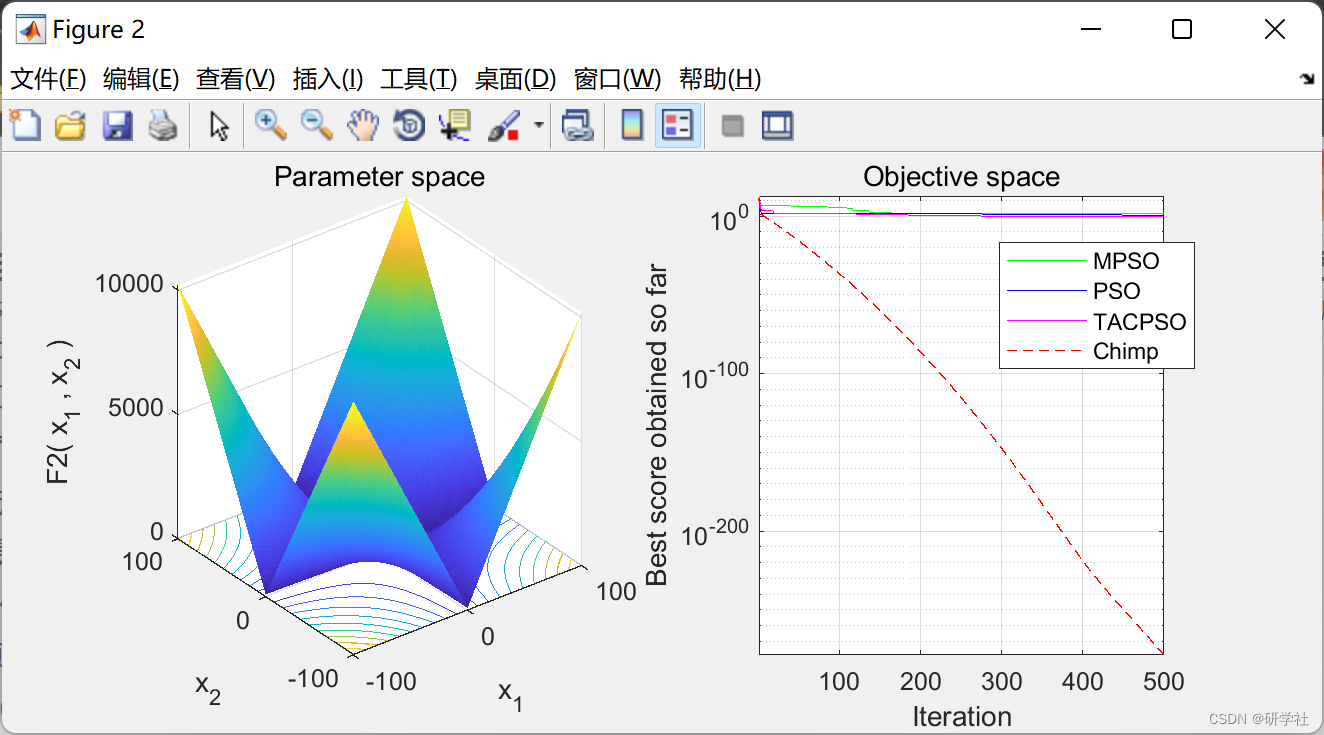Image resolution: width=1324 pixels, height=735 pixels.
Task: Print the figure using the printer icon
Action: tap(163, 125)
